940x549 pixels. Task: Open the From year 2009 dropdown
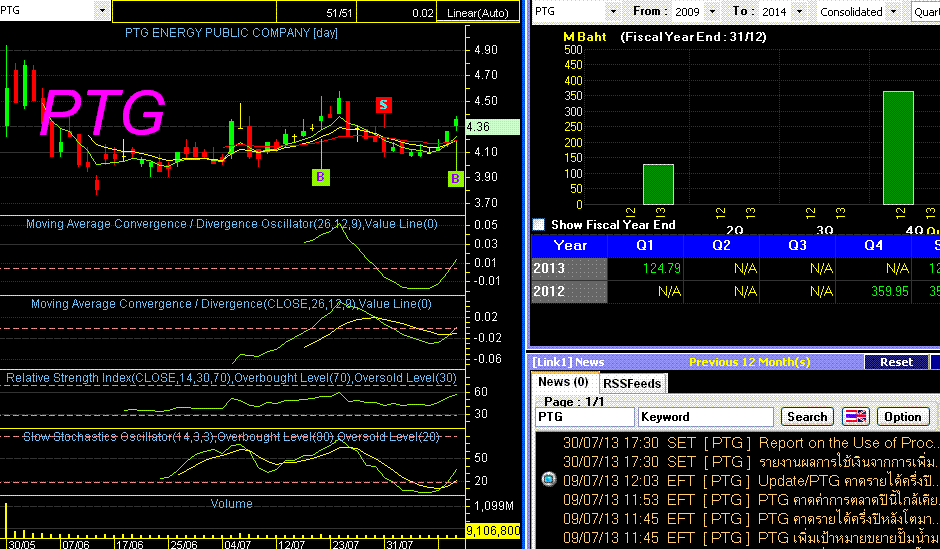click(x=712, y=11)
